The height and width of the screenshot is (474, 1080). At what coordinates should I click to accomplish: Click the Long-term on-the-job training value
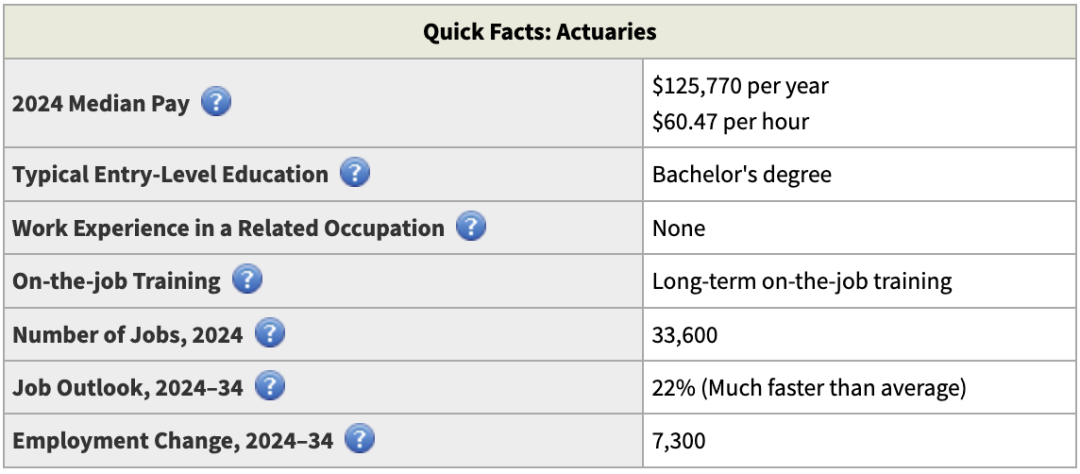tap(801, 281)
